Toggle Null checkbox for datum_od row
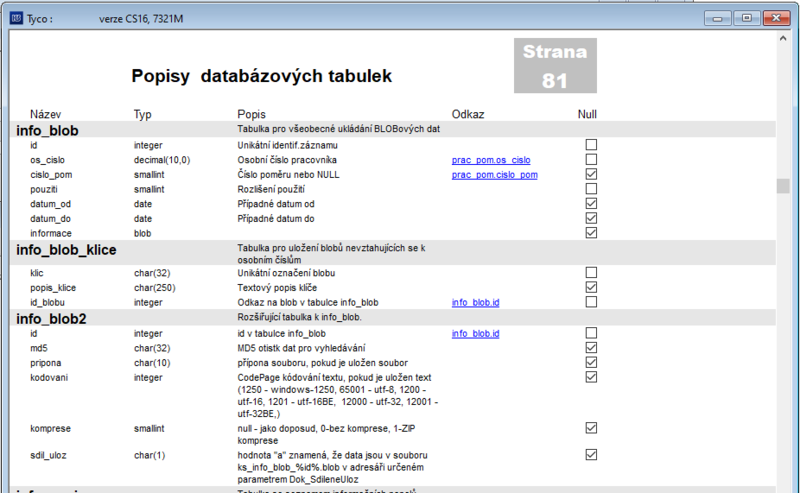The image size is (800, 493). click(x=591, y=204)
